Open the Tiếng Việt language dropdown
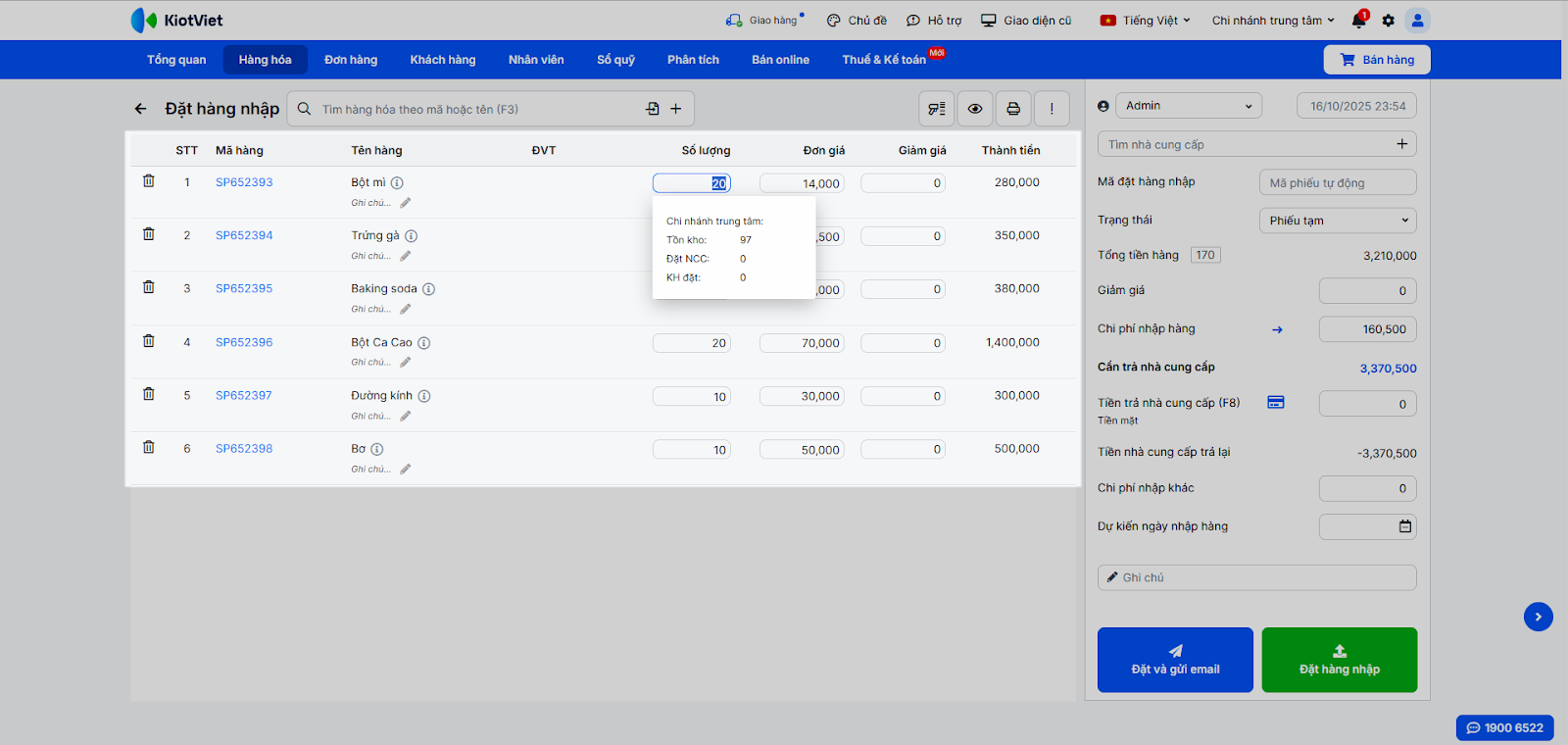The width and height of the screenshot is (1568, 745). [1146, 21]
